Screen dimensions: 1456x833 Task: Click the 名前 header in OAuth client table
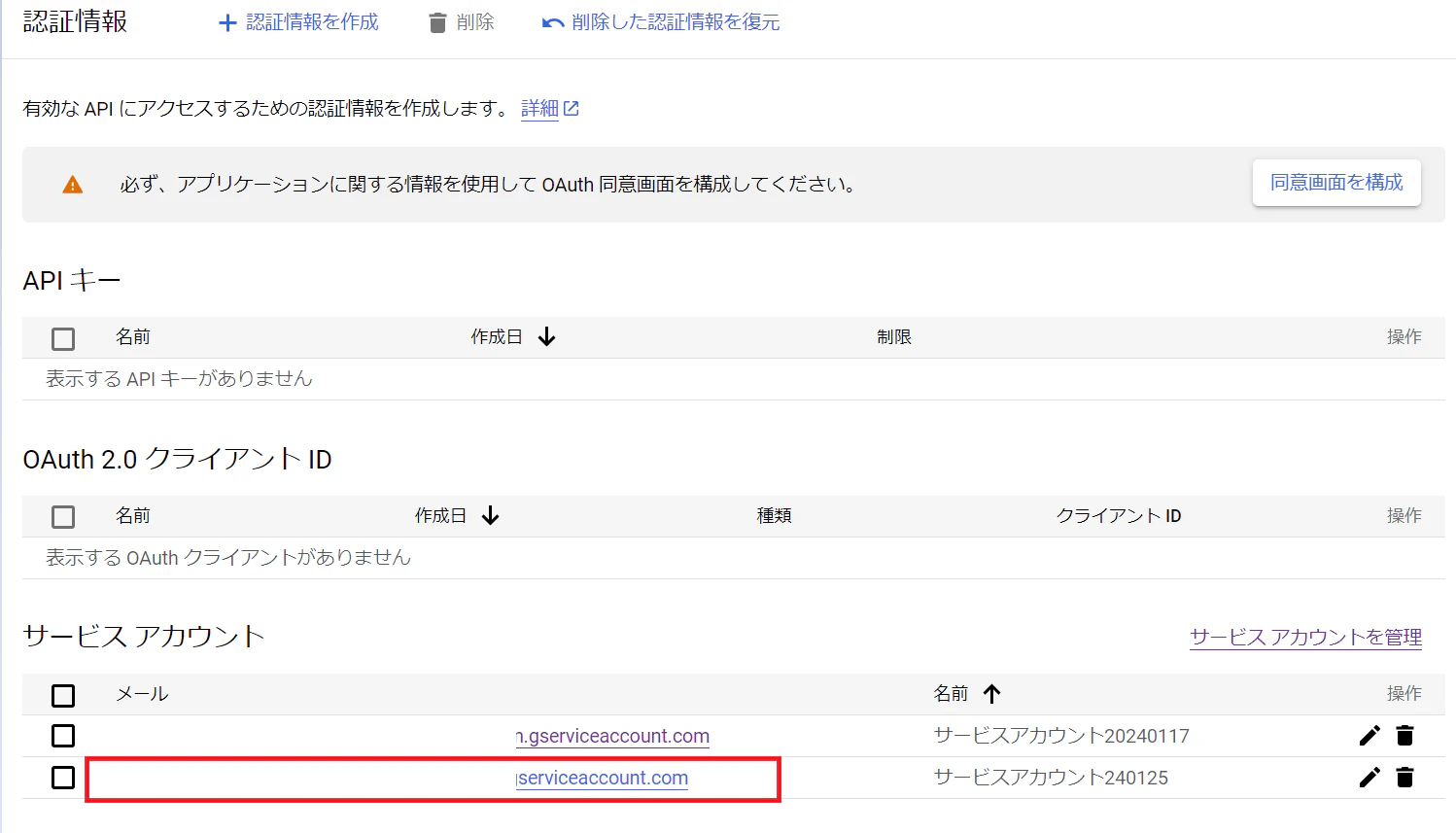(x=133, y=516)
